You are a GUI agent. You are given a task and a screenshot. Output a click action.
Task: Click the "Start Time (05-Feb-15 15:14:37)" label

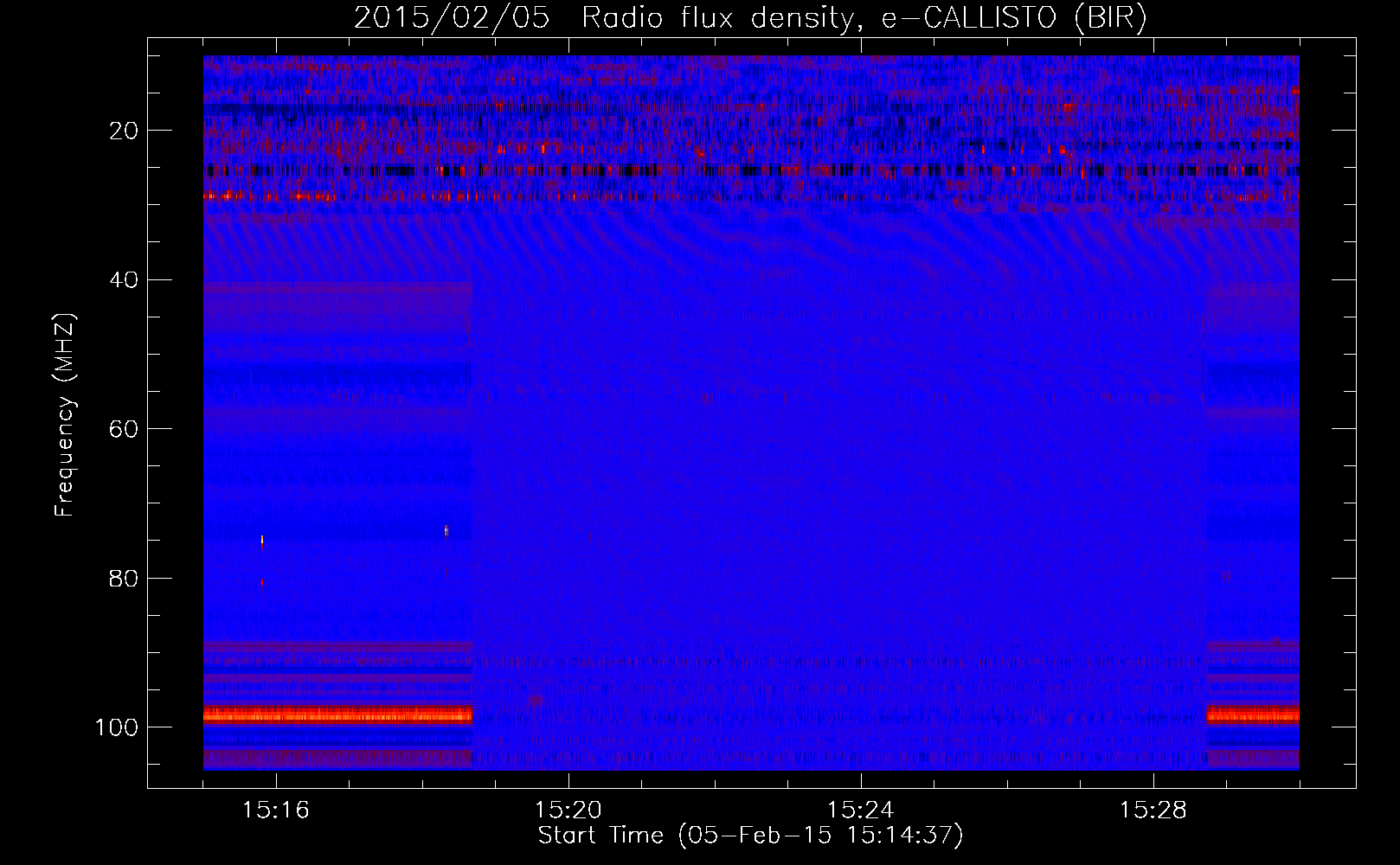pos(750,836)
